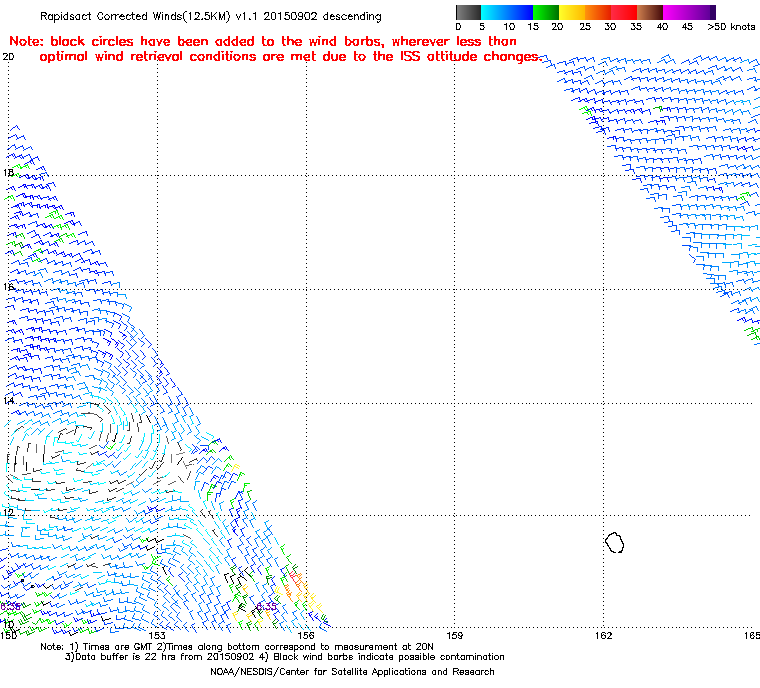Click the '>50 knots' legend label
The width and height of the screenshot is (760, 688).
point(731,27)
